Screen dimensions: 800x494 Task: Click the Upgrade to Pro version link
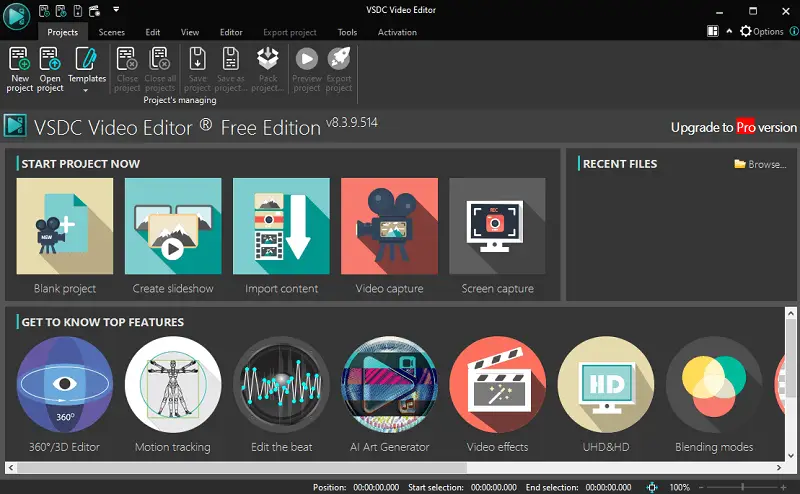click(733, 127)
